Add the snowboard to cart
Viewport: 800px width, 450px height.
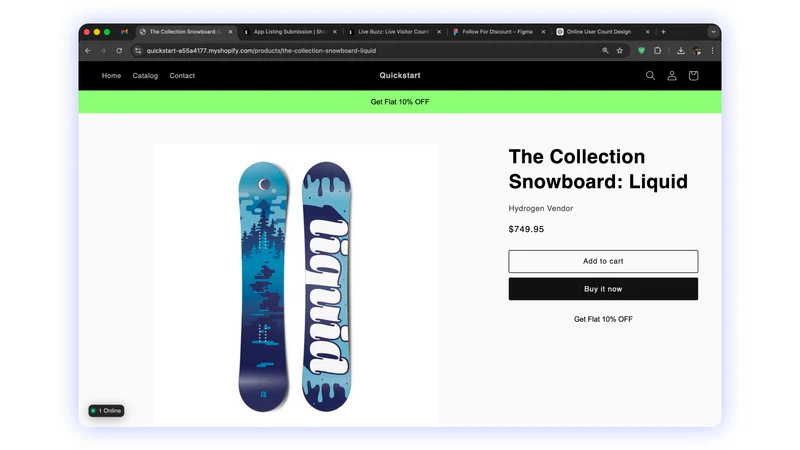point(603,261)
